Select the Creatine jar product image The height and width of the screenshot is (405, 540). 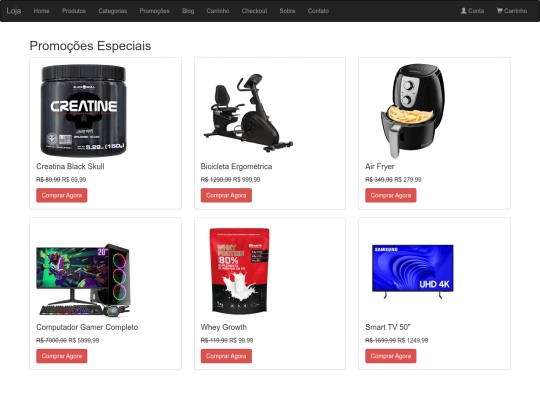click(84, 110)
